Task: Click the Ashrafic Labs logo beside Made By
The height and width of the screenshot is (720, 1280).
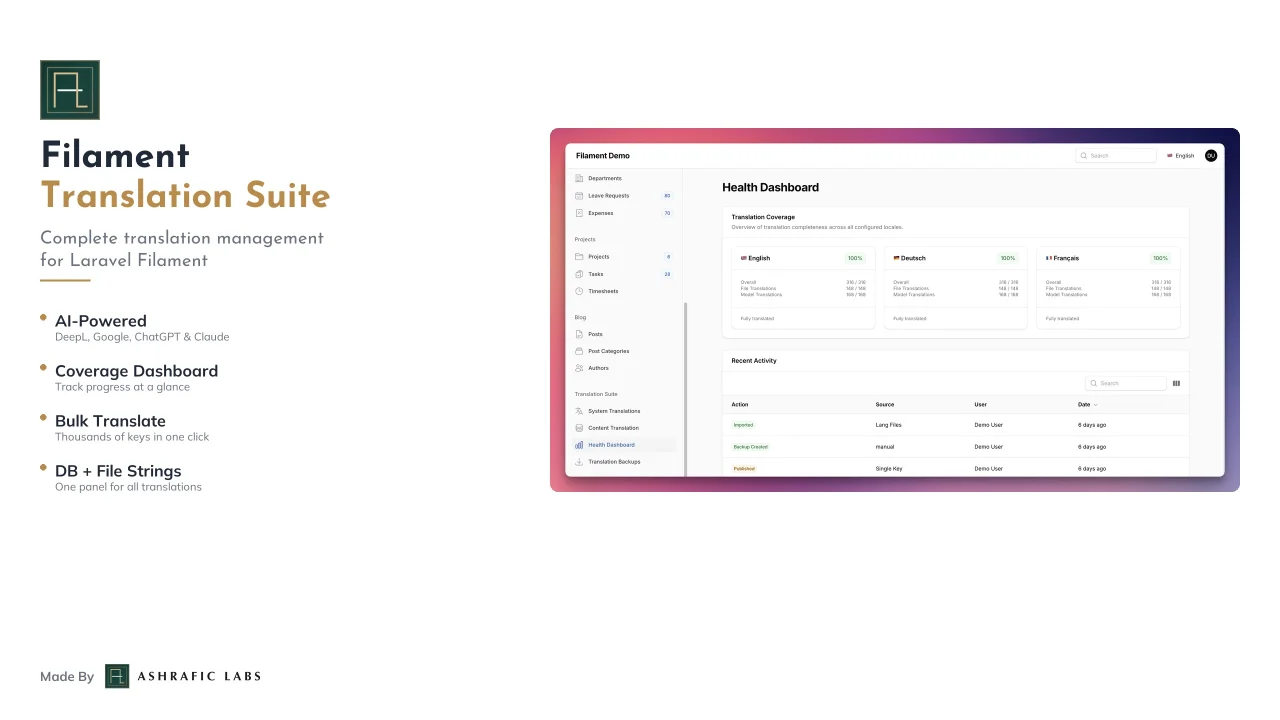Action: coord(117,676)
